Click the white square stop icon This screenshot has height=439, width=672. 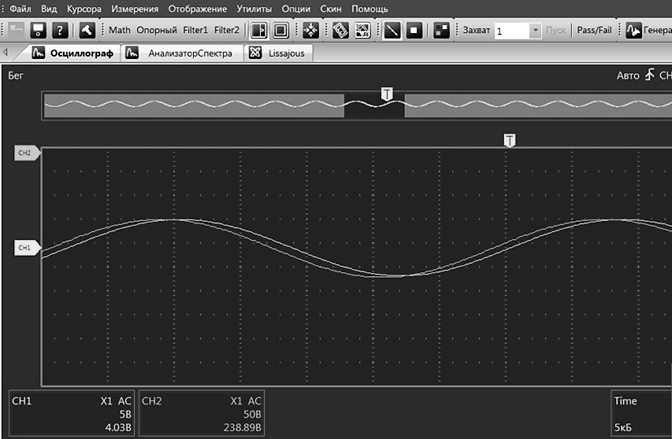pos(414,30)
